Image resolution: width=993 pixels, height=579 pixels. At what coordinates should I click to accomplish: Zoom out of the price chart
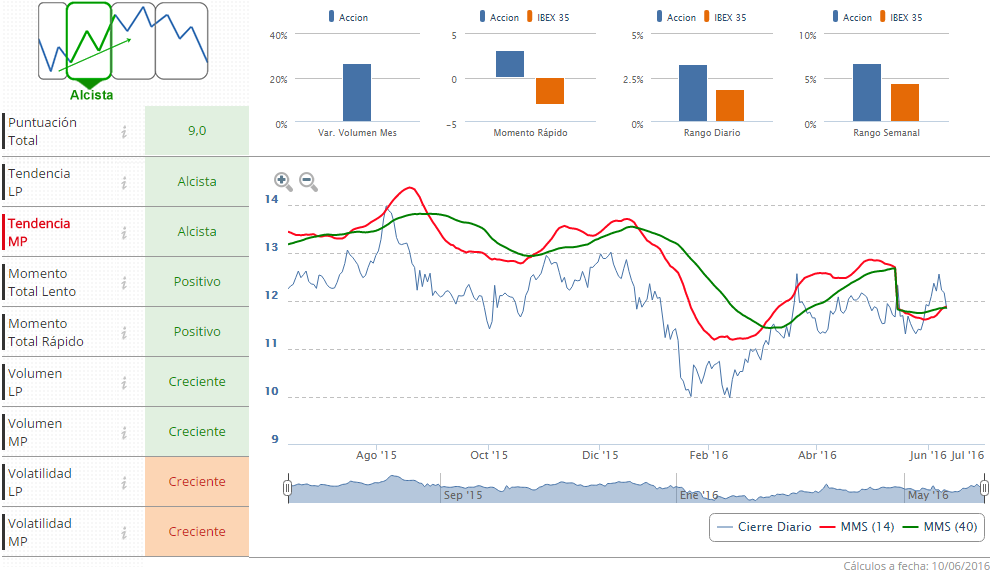click(x=308, y=182)
